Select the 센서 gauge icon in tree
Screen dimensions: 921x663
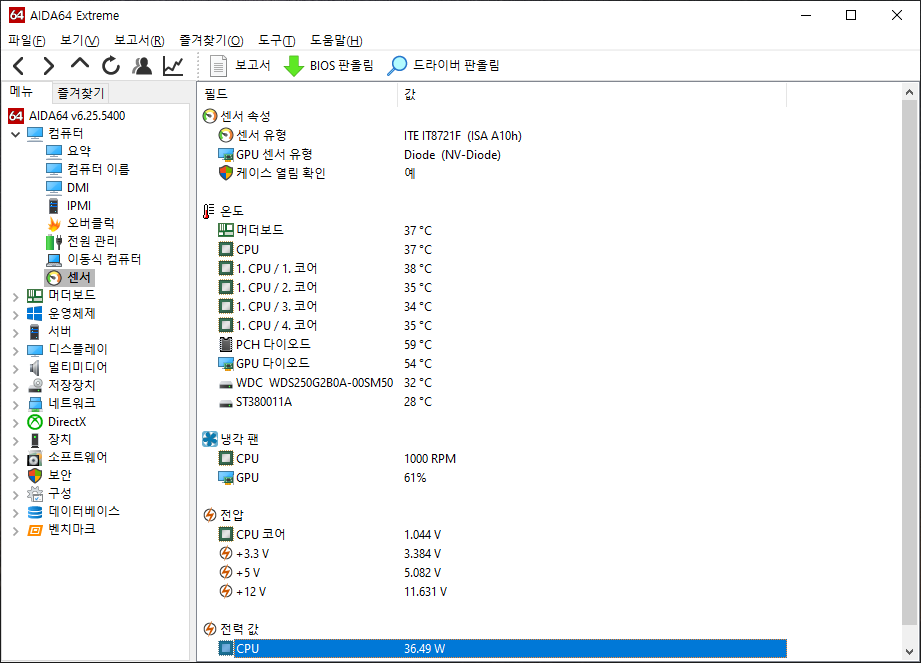click(x=54, y=277)
